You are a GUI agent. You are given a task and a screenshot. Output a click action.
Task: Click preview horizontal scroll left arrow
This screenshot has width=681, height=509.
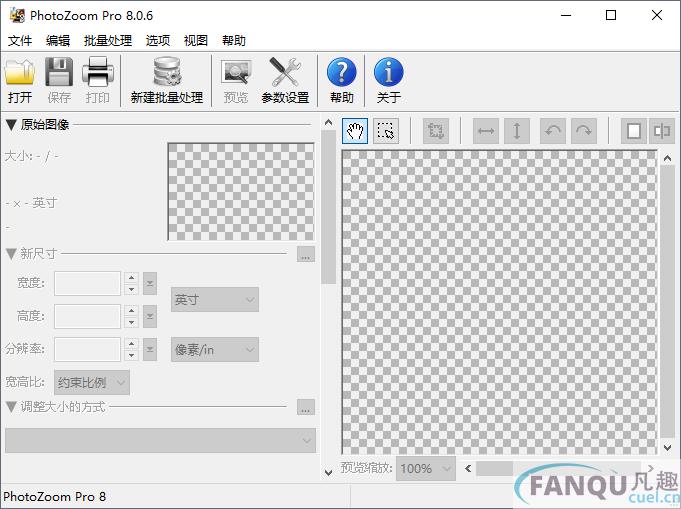[x=468, y=469]
